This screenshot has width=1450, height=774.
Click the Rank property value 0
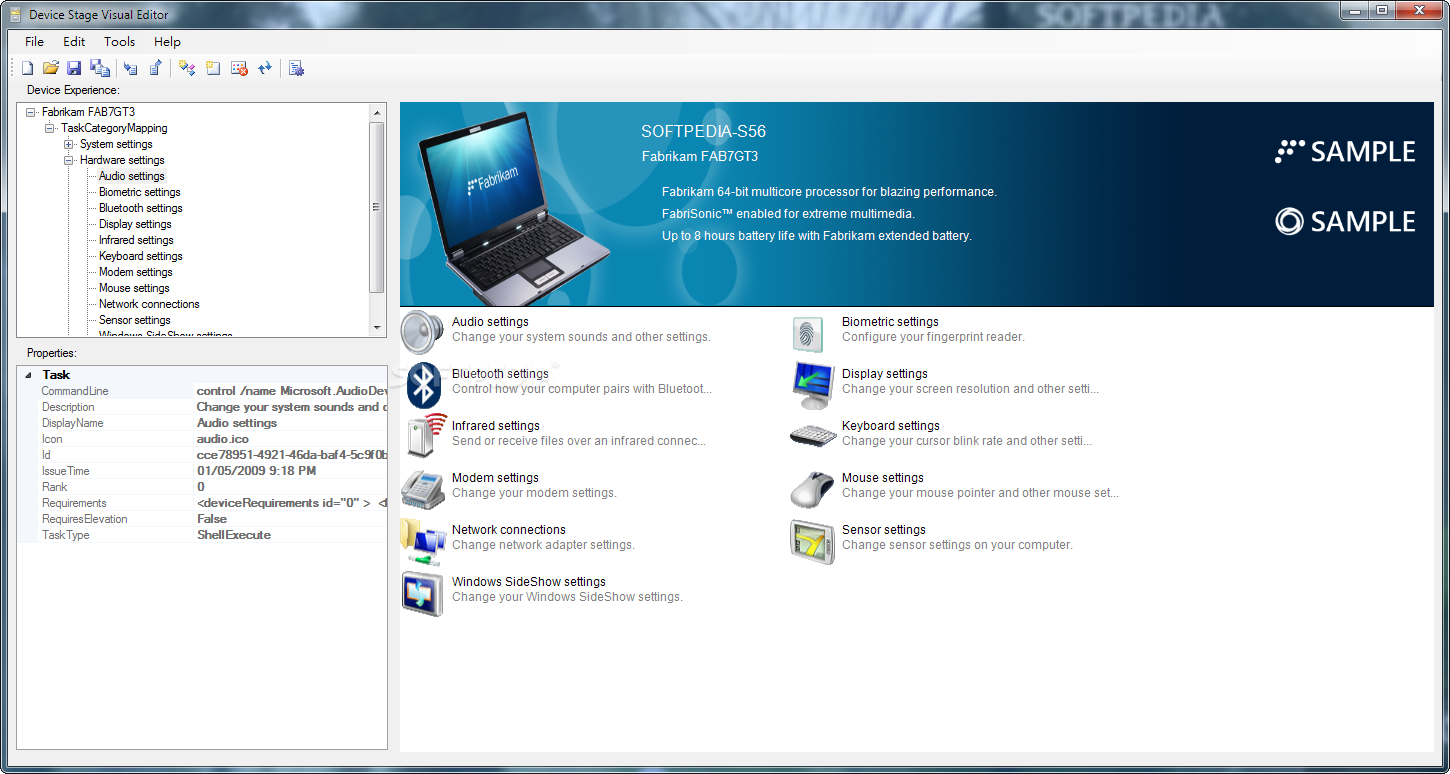(290, 487)
